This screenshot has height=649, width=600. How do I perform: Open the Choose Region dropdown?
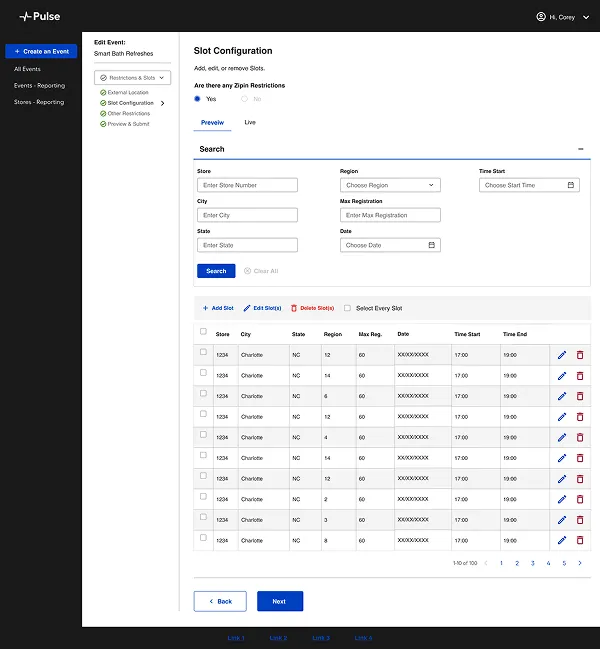coord(390,185)
